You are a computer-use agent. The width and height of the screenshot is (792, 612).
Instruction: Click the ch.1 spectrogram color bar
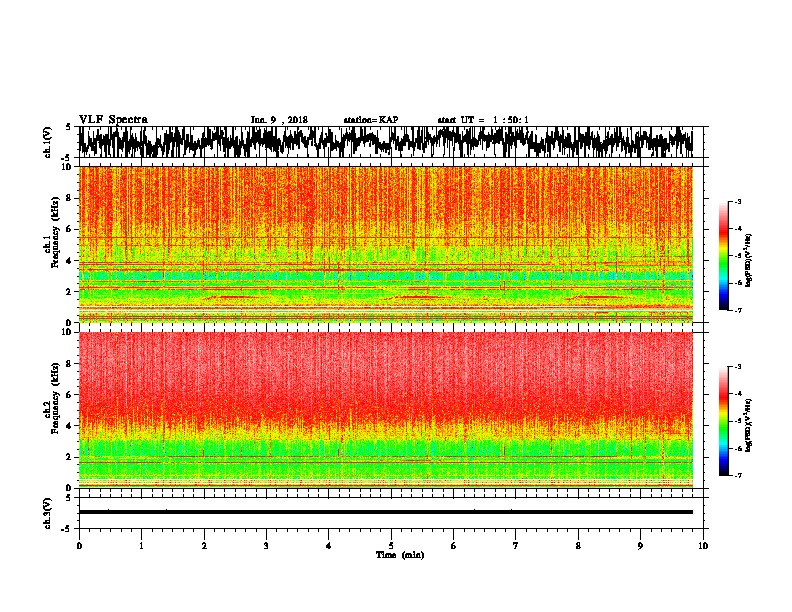724,256
